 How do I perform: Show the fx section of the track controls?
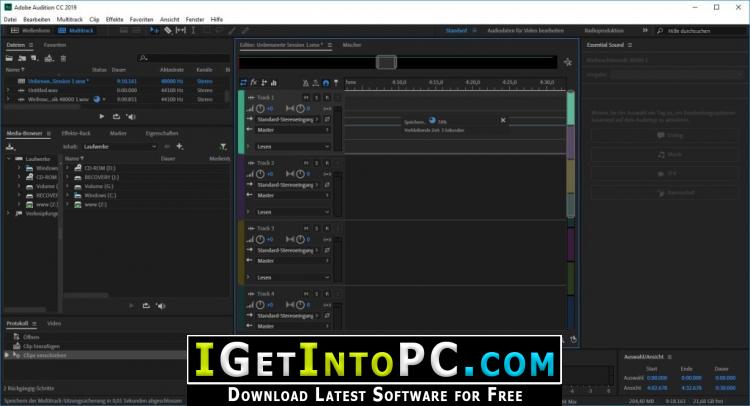(254, 83)
